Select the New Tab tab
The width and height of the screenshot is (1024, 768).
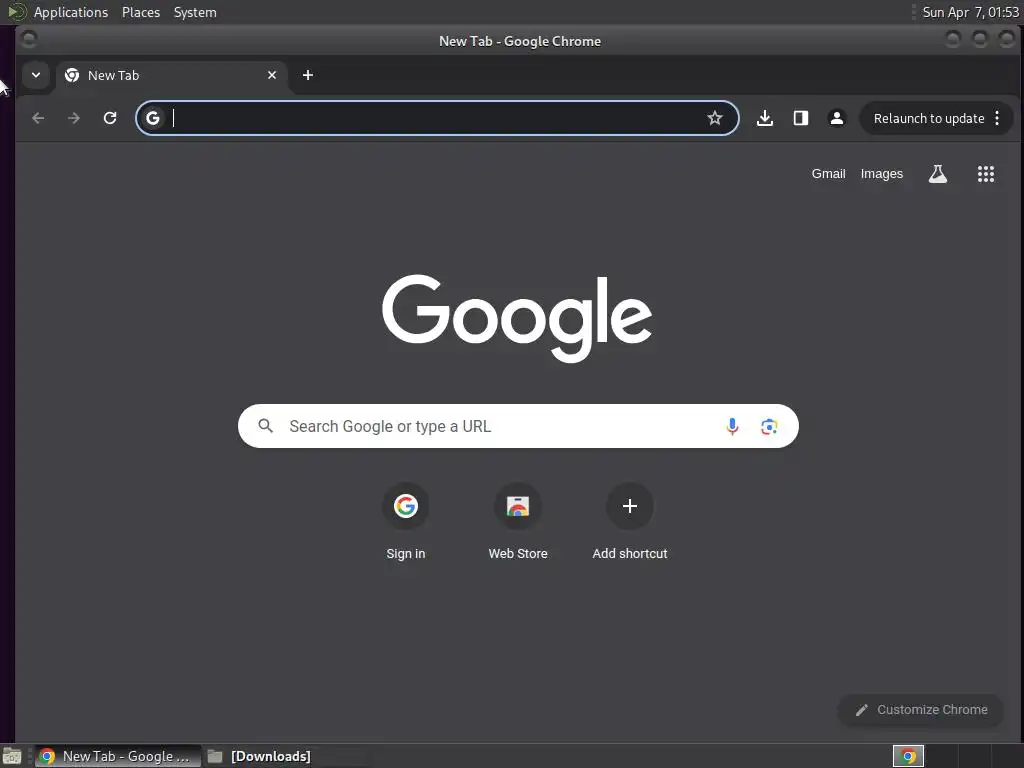172,75
